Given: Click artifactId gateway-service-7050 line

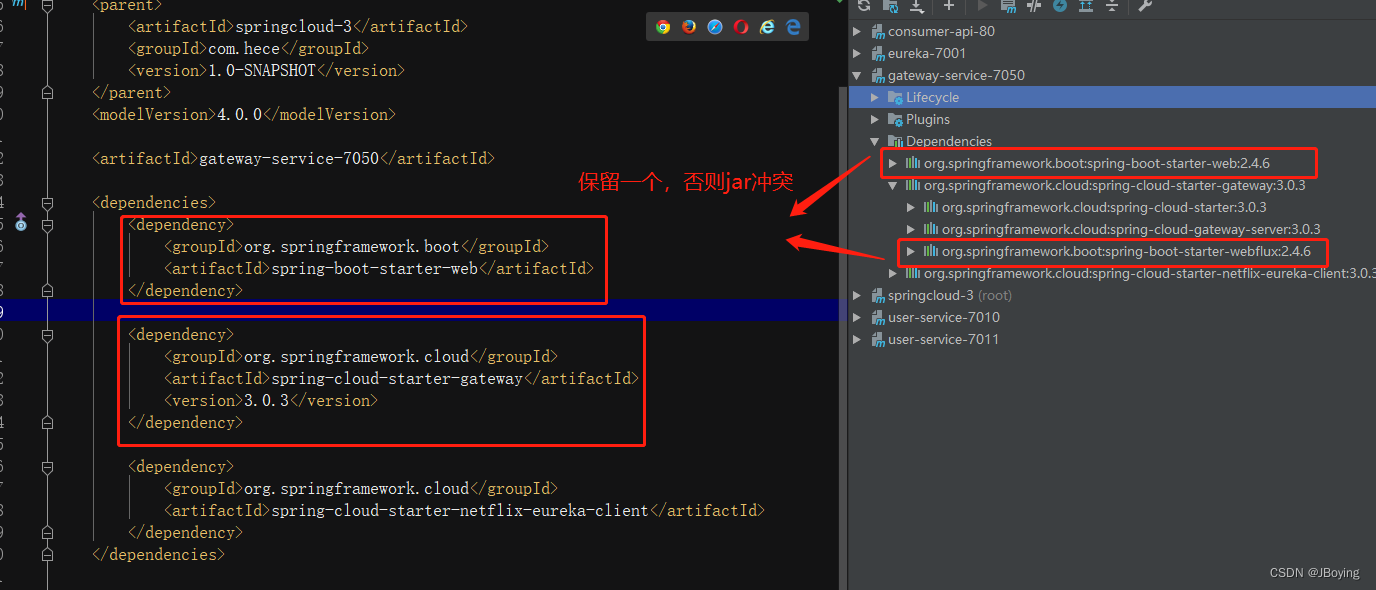Looking at the screenshot, I should [293, 158].
